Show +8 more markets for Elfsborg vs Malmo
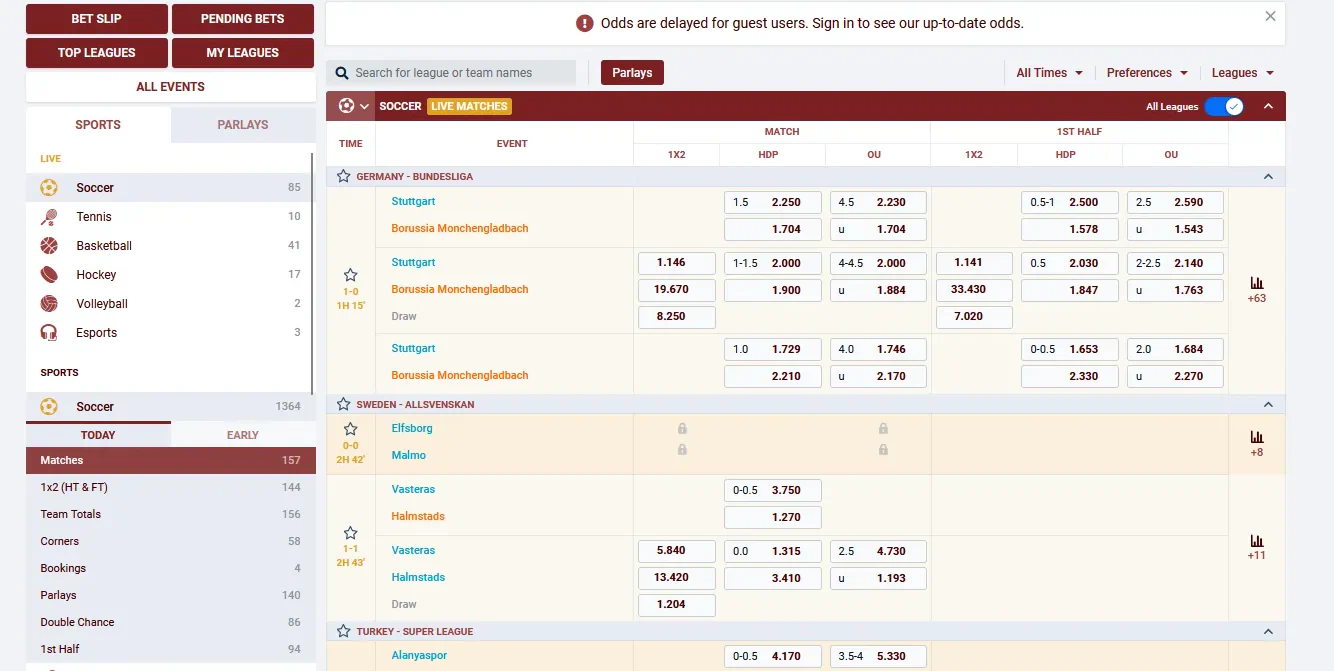 [x=1257, y=444]
